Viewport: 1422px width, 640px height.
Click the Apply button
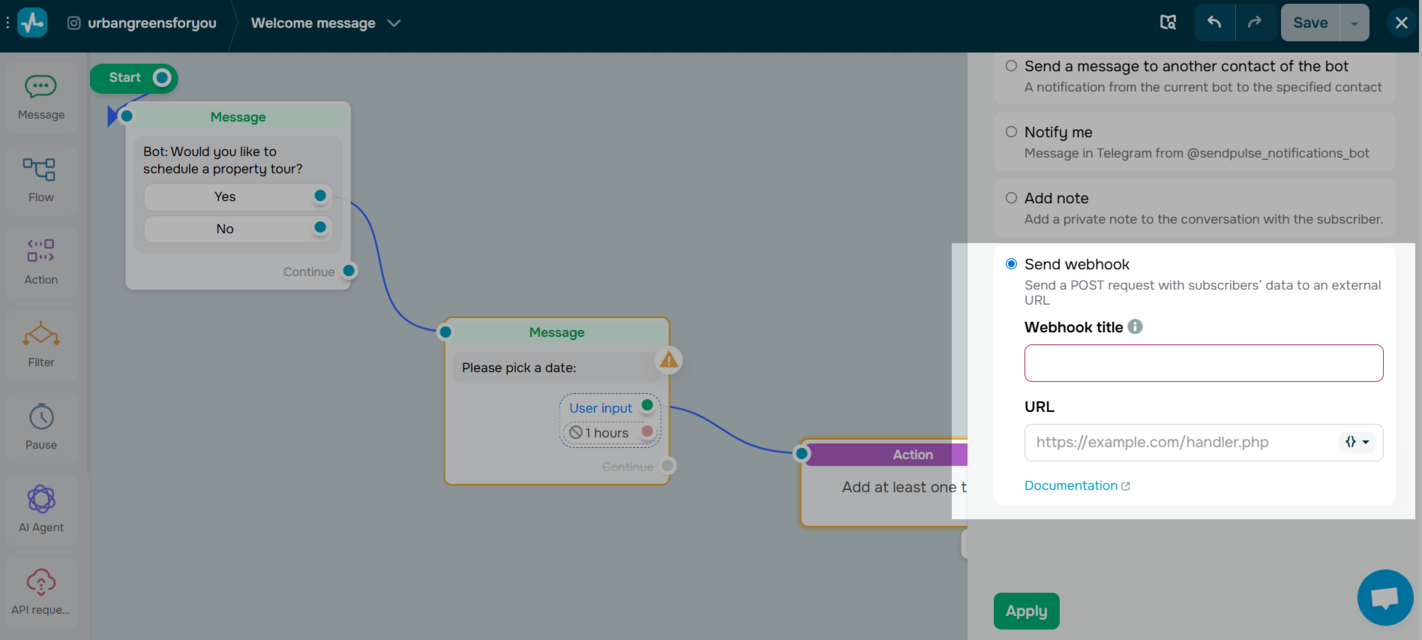click(x=1026, y=610)
